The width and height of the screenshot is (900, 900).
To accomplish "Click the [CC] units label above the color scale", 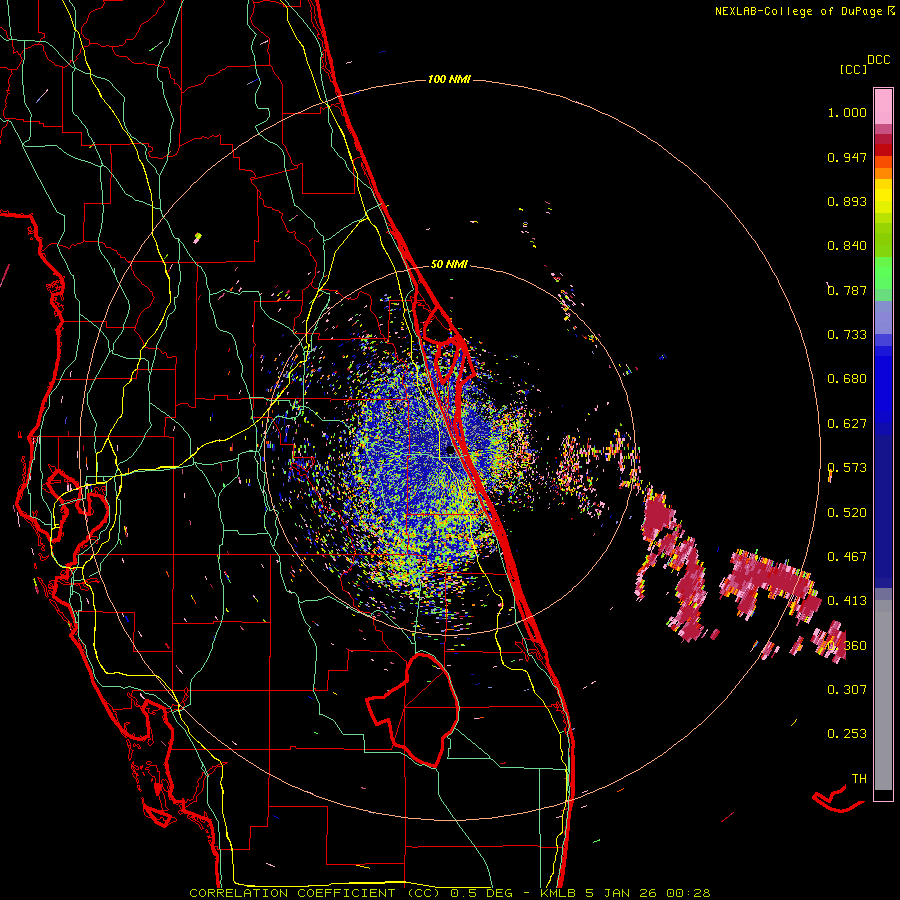I will (x=854, y=69).
